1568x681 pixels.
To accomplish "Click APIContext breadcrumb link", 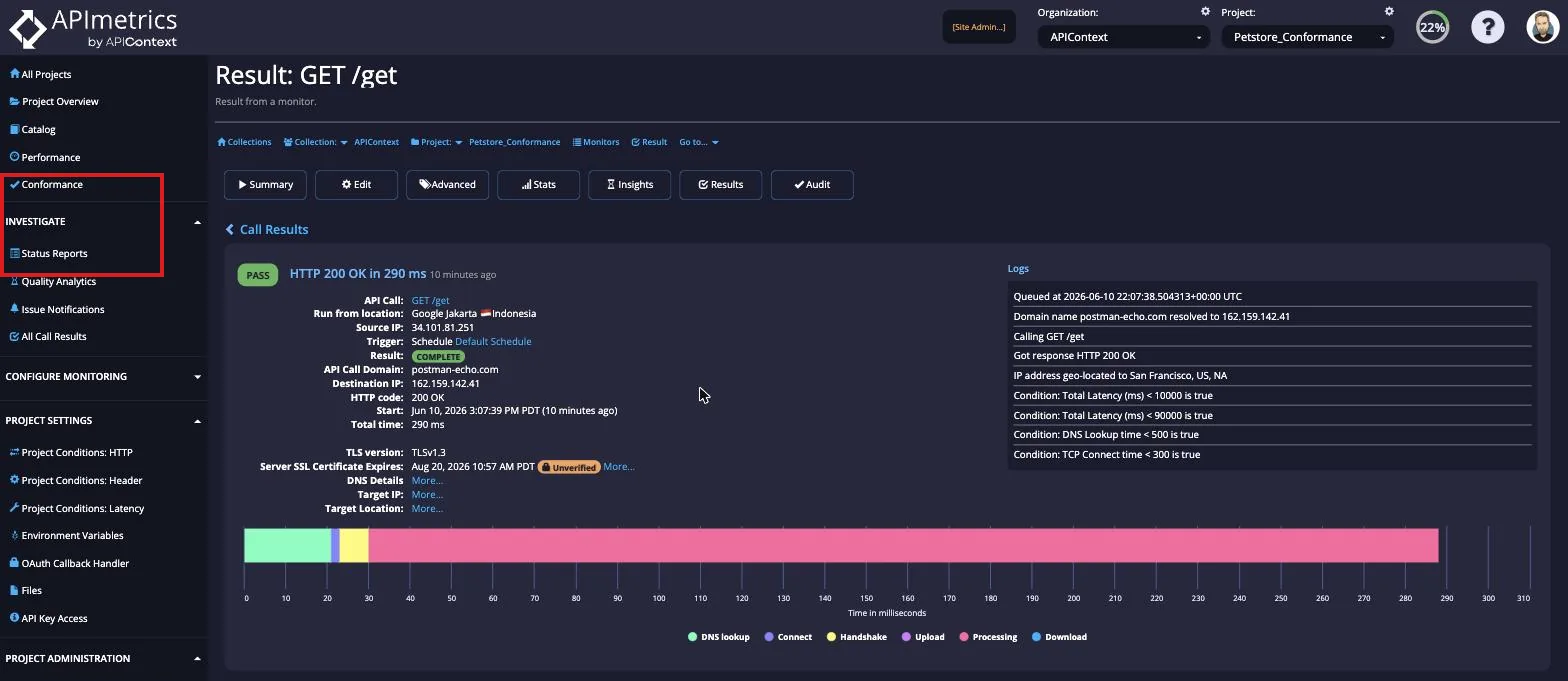I will pyautogui.click(x=376, y=142).
